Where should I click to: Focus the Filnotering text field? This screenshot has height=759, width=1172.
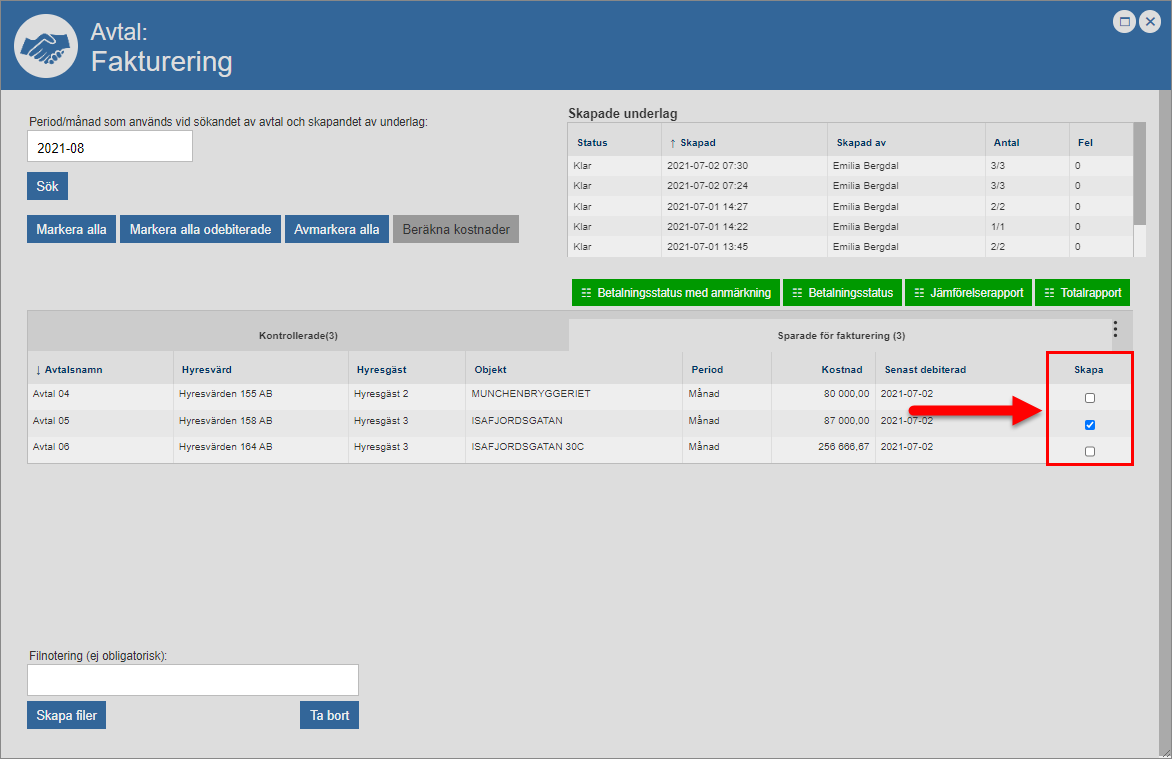[193, 680]
